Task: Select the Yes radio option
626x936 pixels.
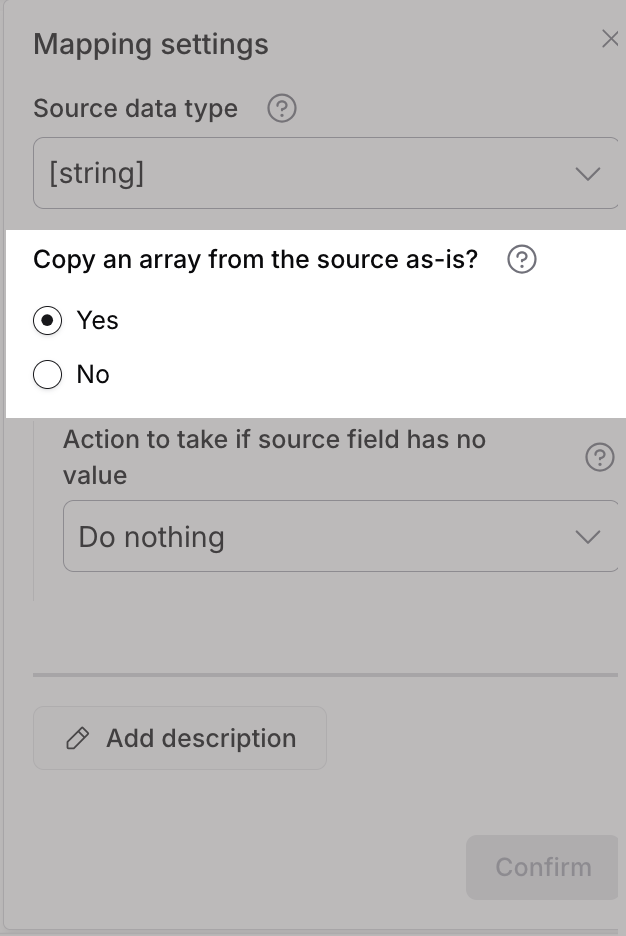Action: point(48,321)
